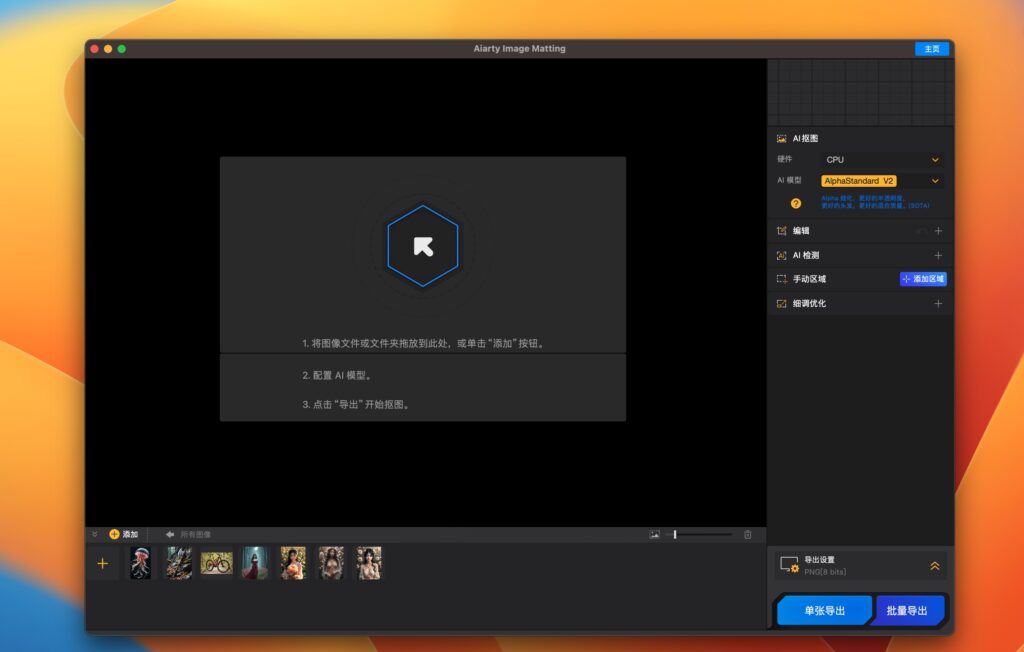Select the 编辑 crop tool icon
Viewport: 1024px width, 652px height.
coord(781,231)
